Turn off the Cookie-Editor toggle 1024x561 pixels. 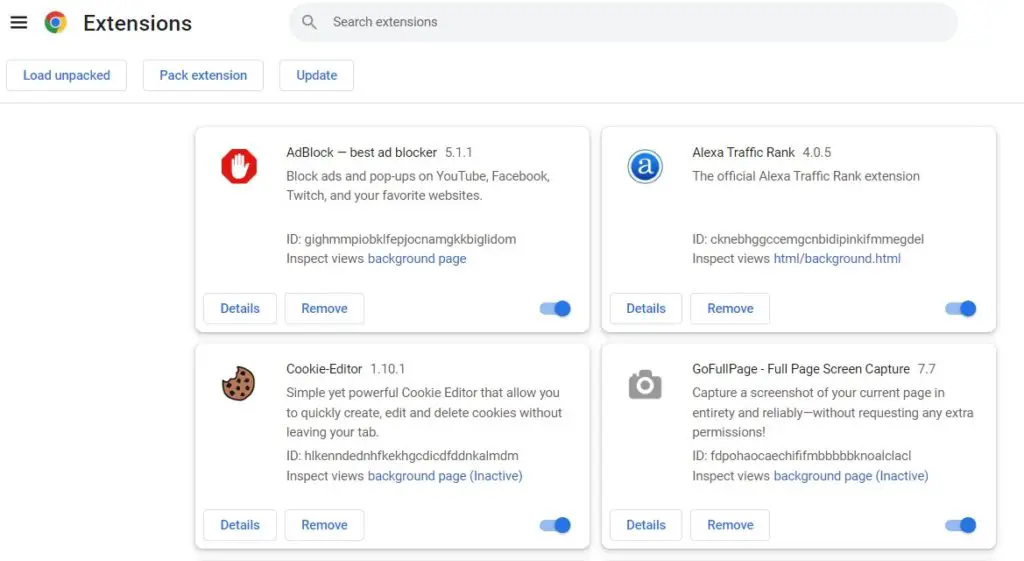coord(555,525)
